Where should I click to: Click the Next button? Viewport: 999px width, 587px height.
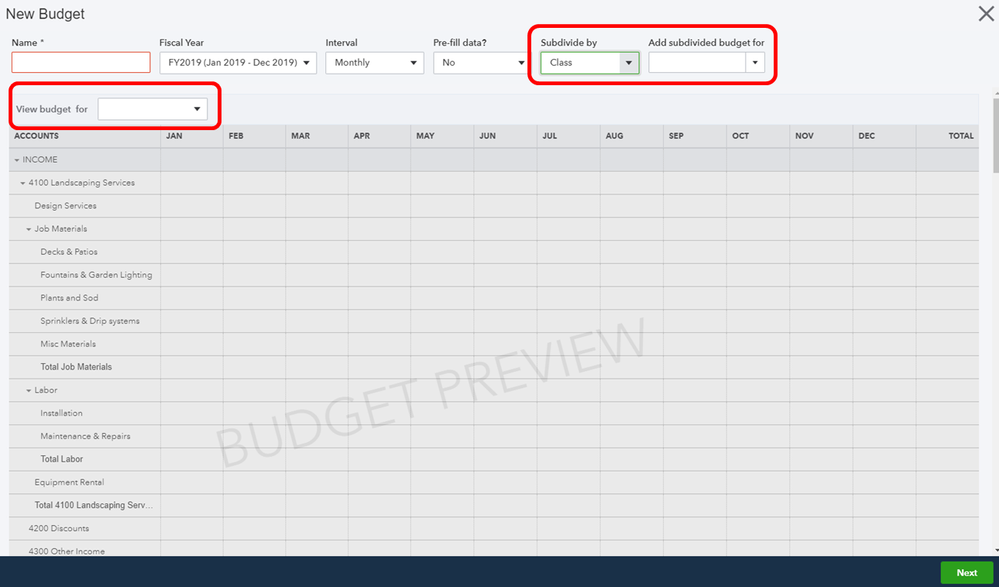pyautogui.click(x=967, y=572)
